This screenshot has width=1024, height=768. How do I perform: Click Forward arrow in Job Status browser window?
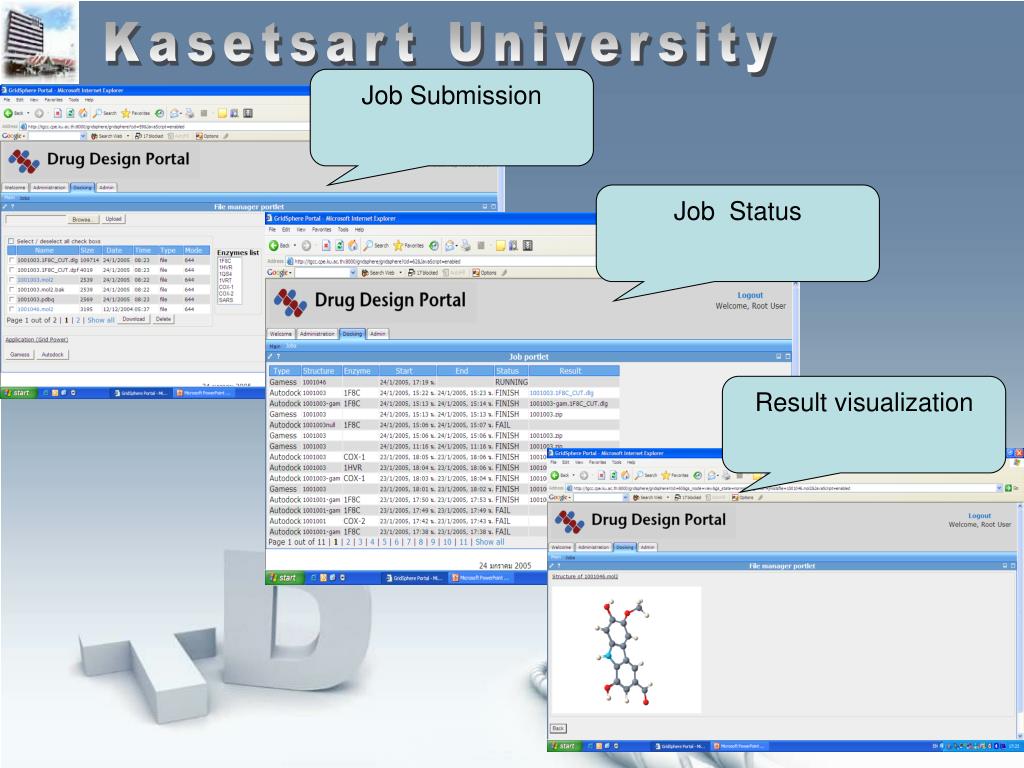(x=306, y=246)
